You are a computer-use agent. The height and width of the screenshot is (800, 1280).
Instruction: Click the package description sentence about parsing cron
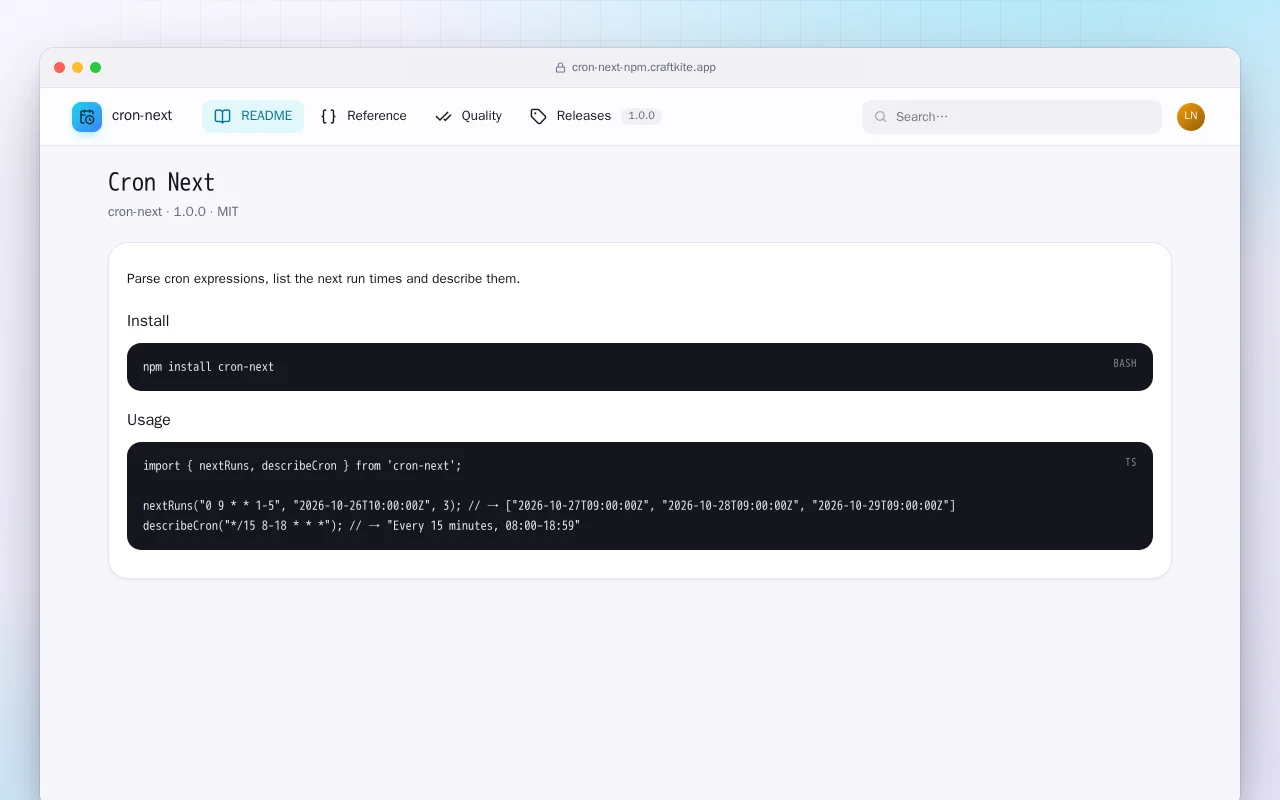point(323,279)
